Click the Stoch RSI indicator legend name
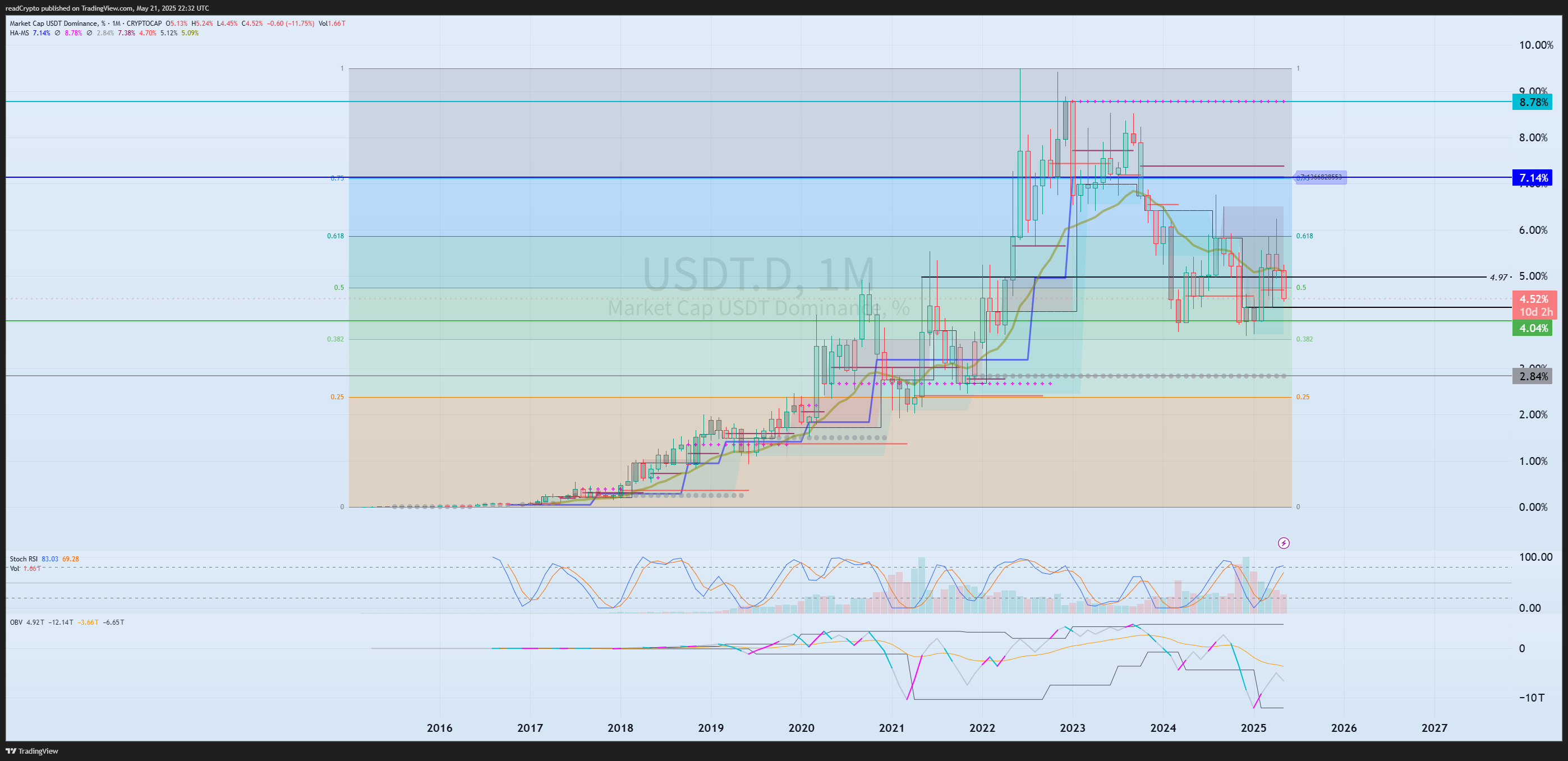Viewport: 1568px width, 761px height. [24, 559]
